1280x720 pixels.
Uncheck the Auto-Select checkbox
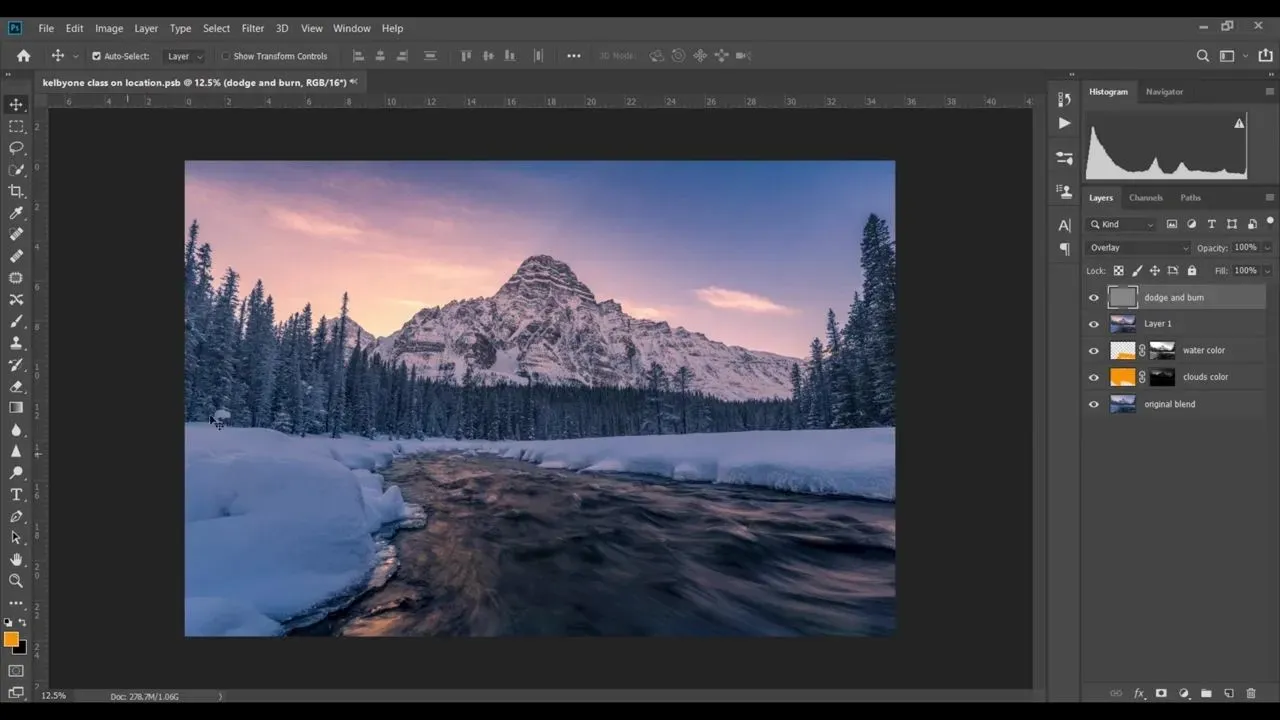(97, 56)
